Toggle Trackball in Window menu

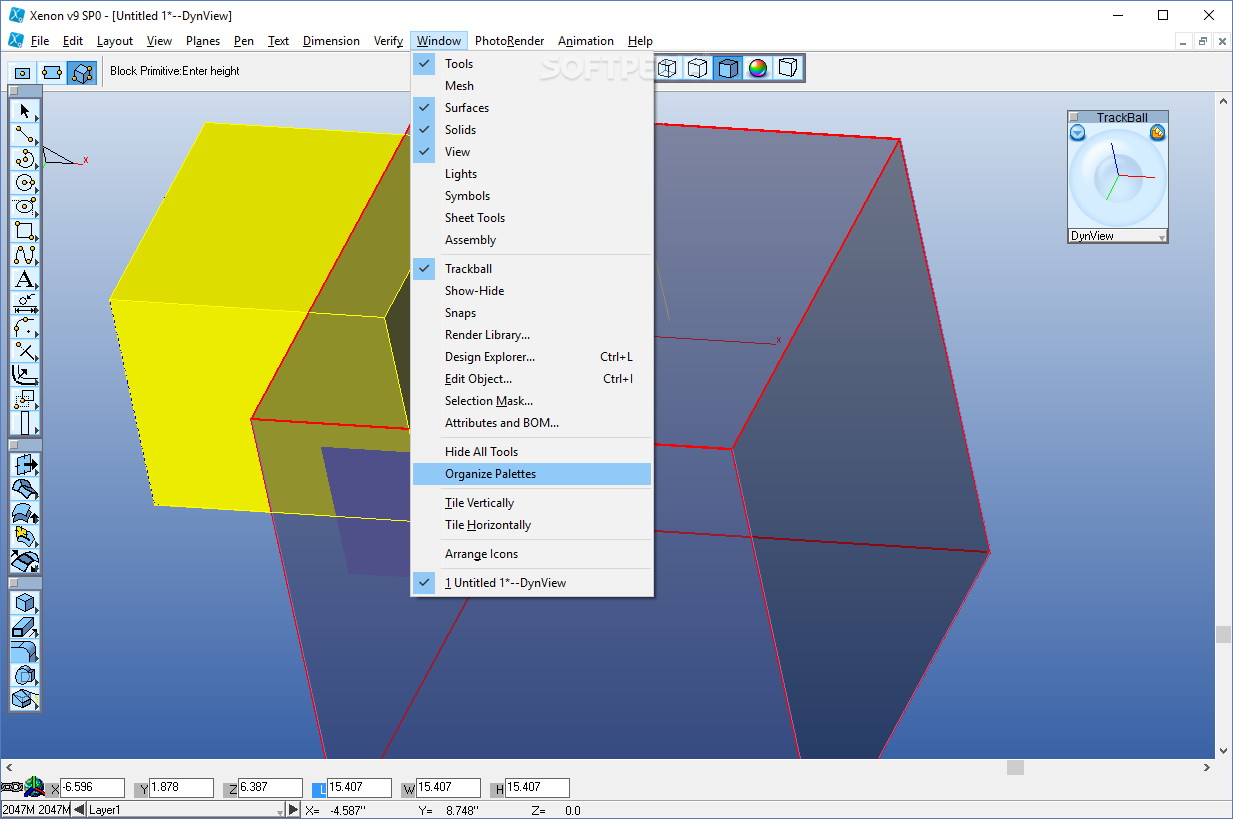click(x=532, y=269)
